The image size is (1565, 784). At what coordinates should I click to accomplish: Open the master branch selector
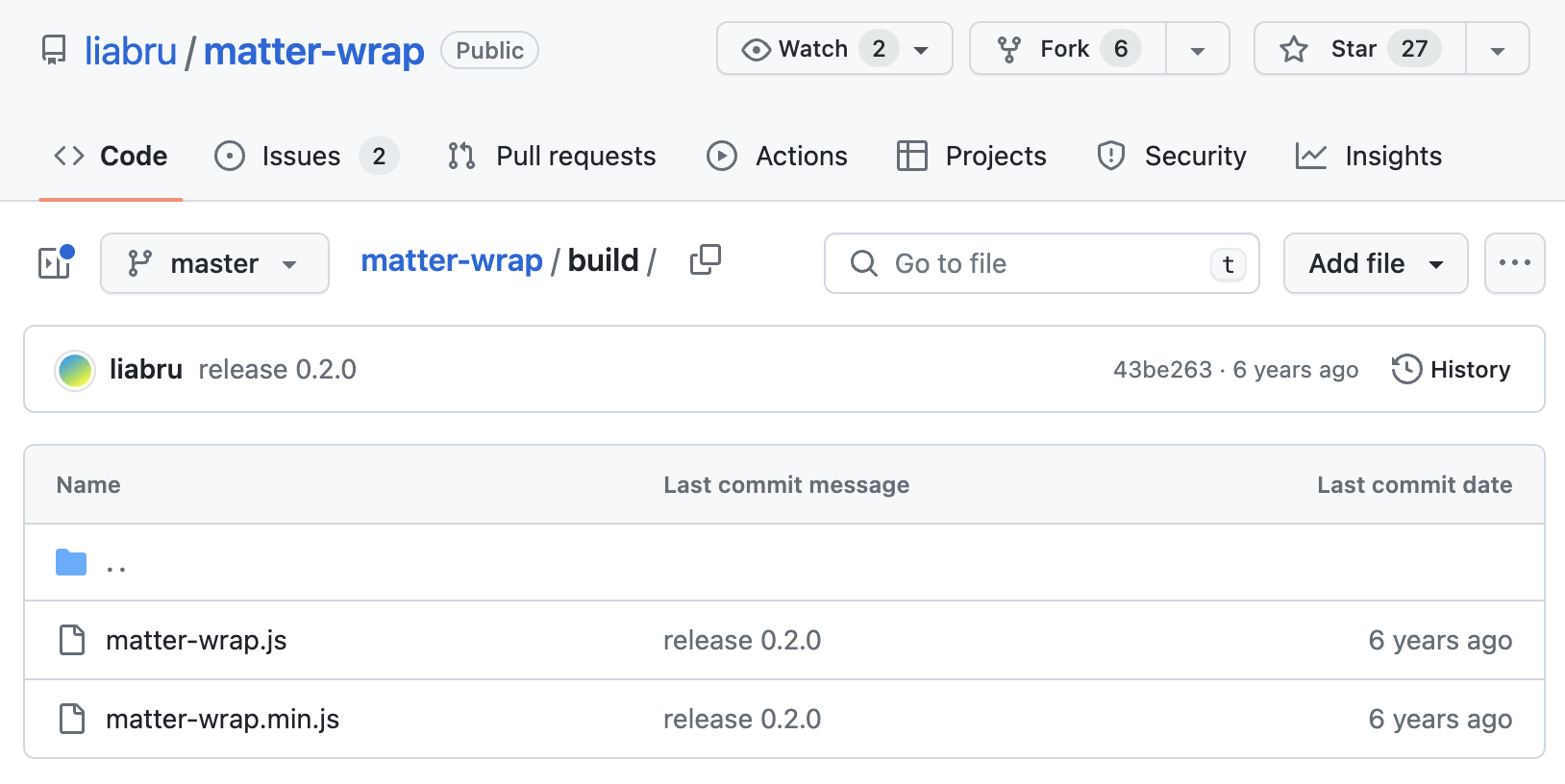214,263
